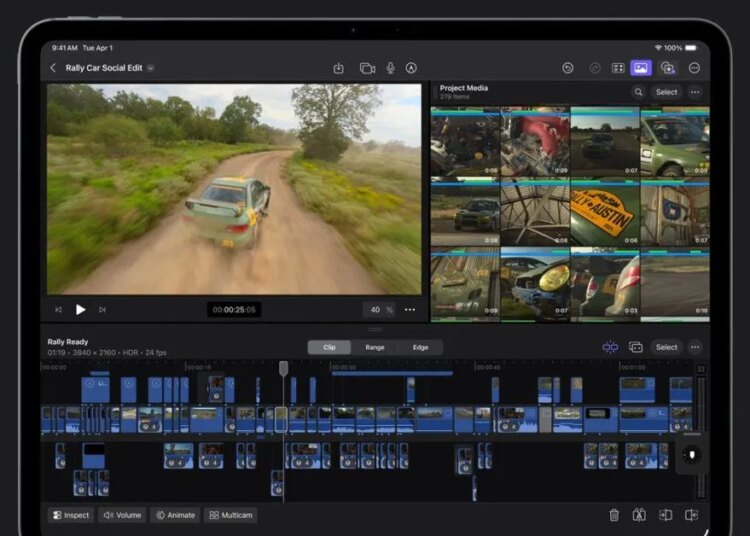Open viewer options ellipsis menu
The height and width of the screenshot is (536, 750).
click(x=410, y=310)
